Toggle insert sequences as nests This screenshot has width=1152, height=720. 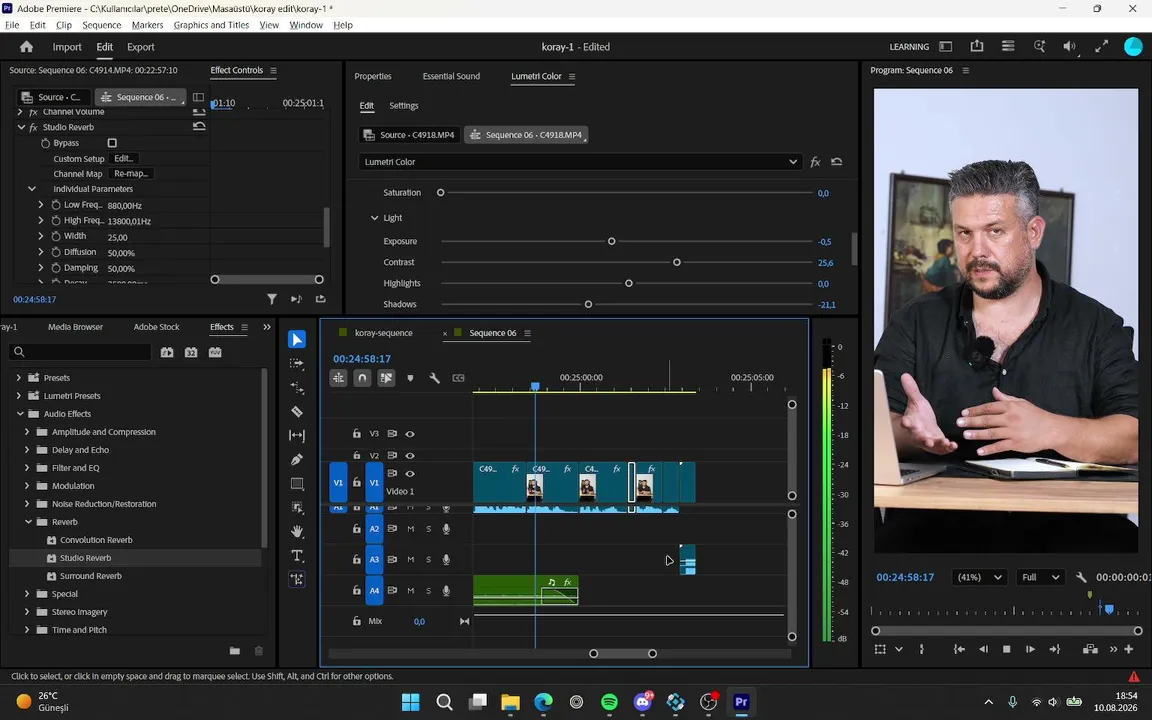338,378
